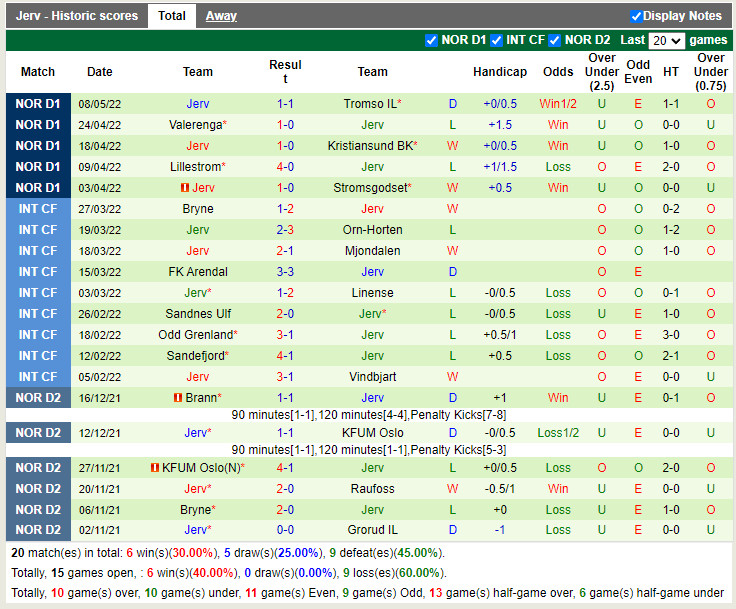Open Kristiansund BK team page
This screenshot has height=609, width=736.
pyautogui.click(x=369, y=146)
